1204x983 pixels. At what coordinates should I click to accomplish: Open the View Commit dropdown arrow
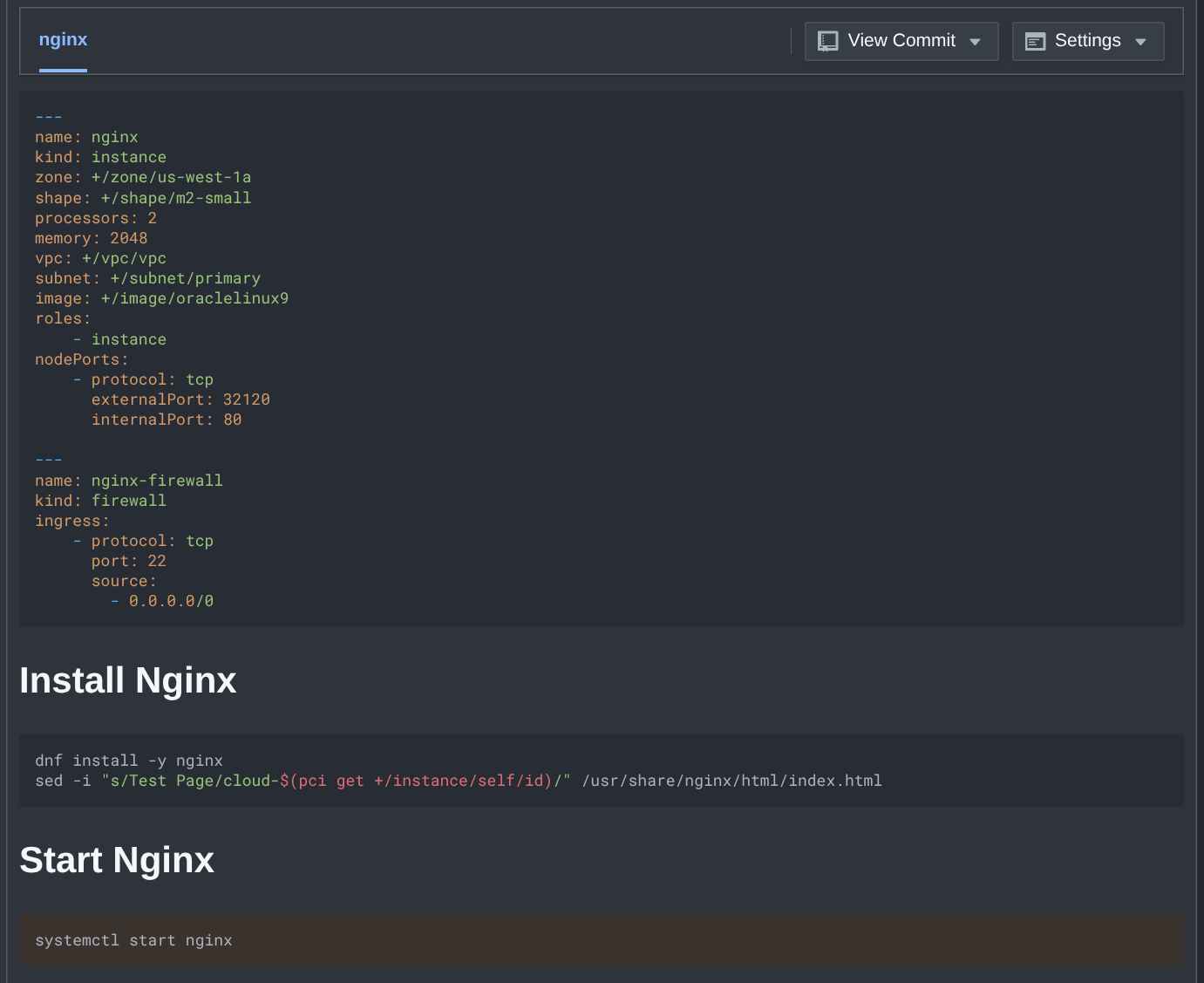(975, 42)
